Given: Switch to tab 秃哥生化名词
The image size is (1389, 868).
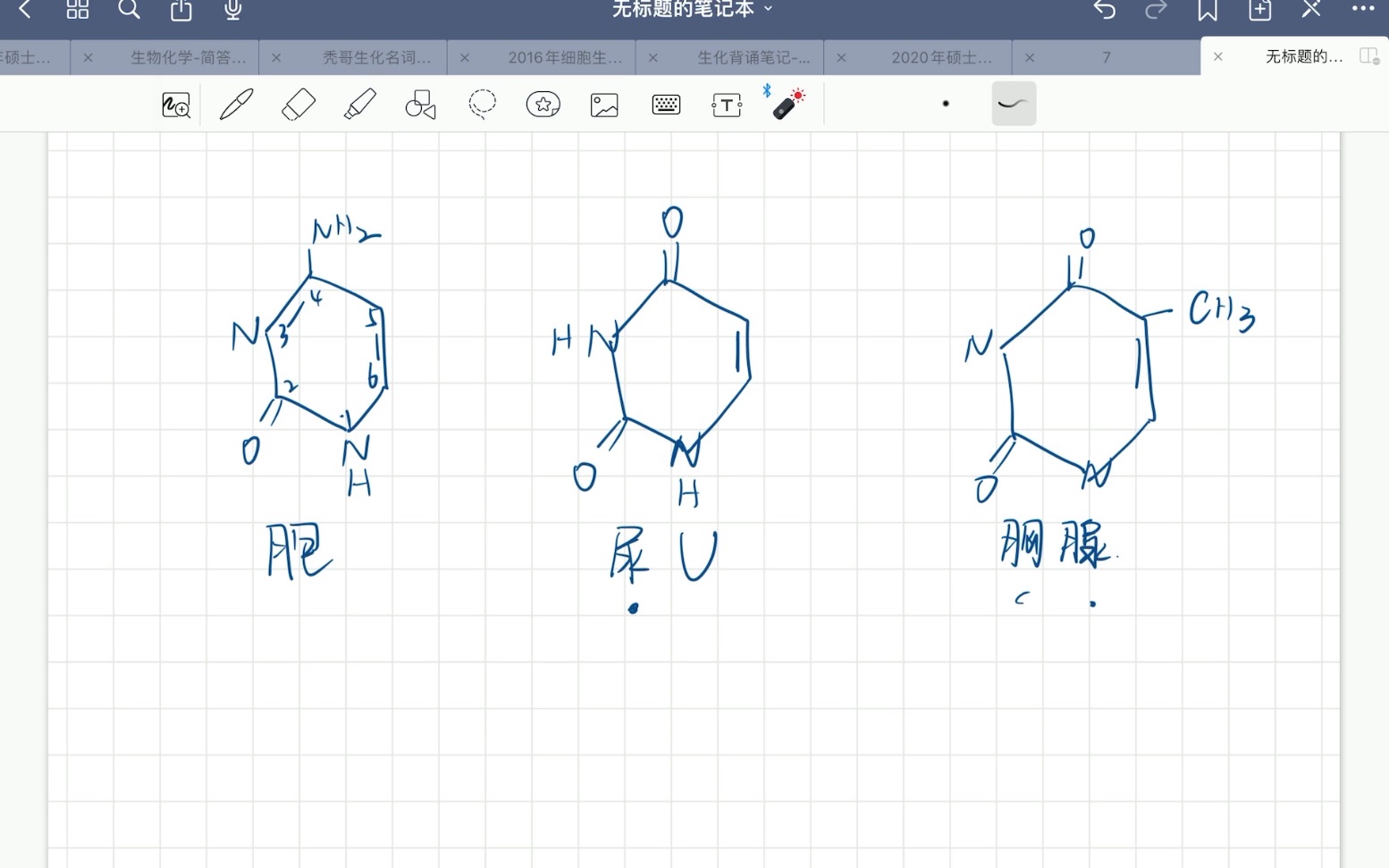Looking at the screenshot, I should click(376, 57).
